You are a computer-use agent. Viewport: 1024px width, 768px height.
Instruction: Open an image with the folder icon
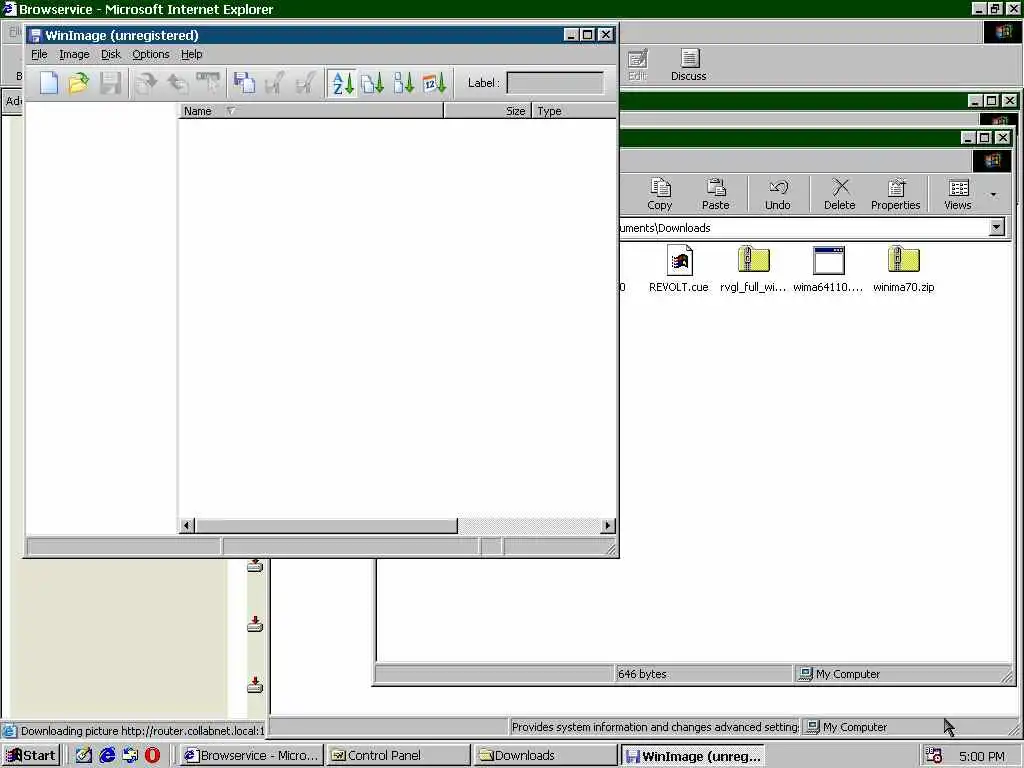[x=79, y=83]
